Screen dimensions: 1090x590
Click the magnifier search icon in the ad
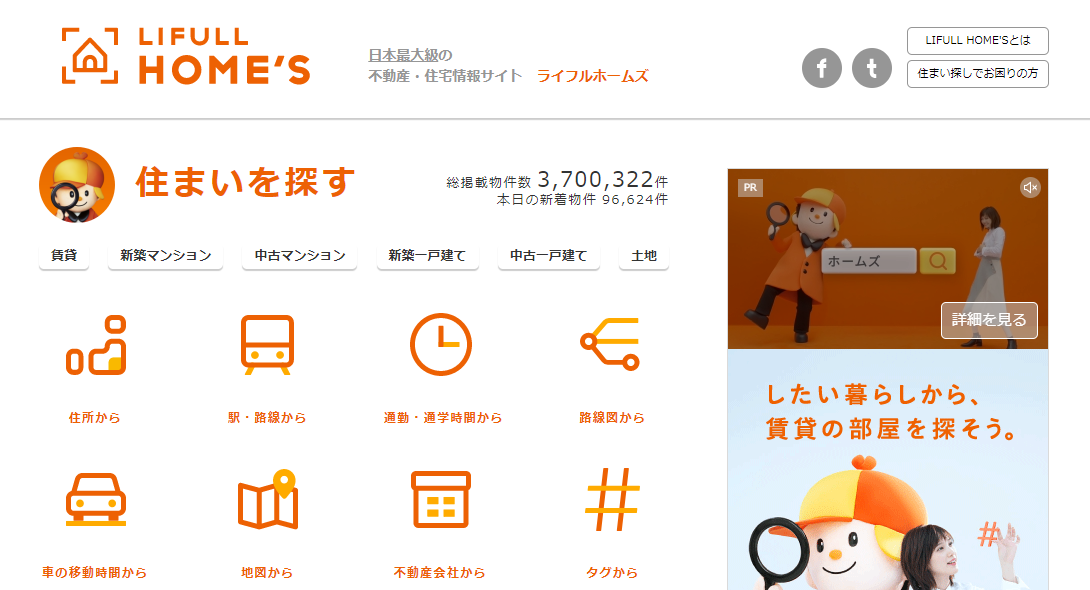tap(938, 261)
